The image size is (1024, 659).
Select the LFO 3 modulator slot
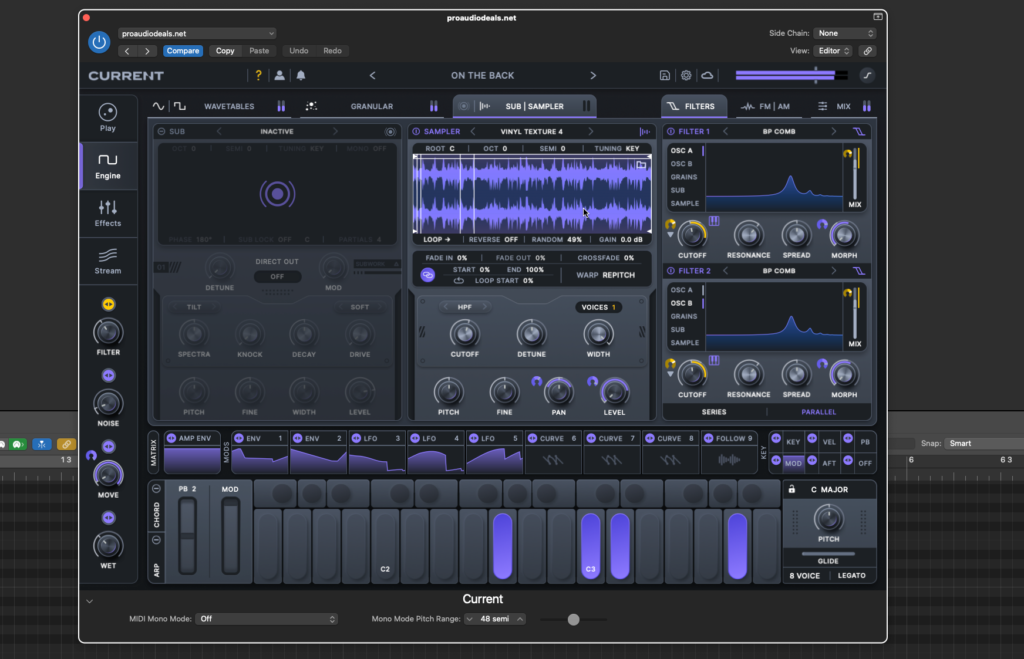377,451
